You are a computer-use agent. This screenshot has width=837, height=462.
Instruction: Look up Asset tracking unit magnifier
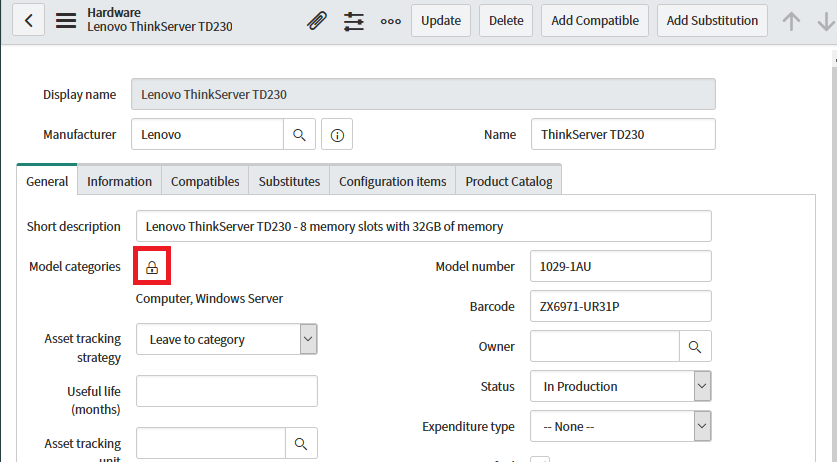[301, 443]
